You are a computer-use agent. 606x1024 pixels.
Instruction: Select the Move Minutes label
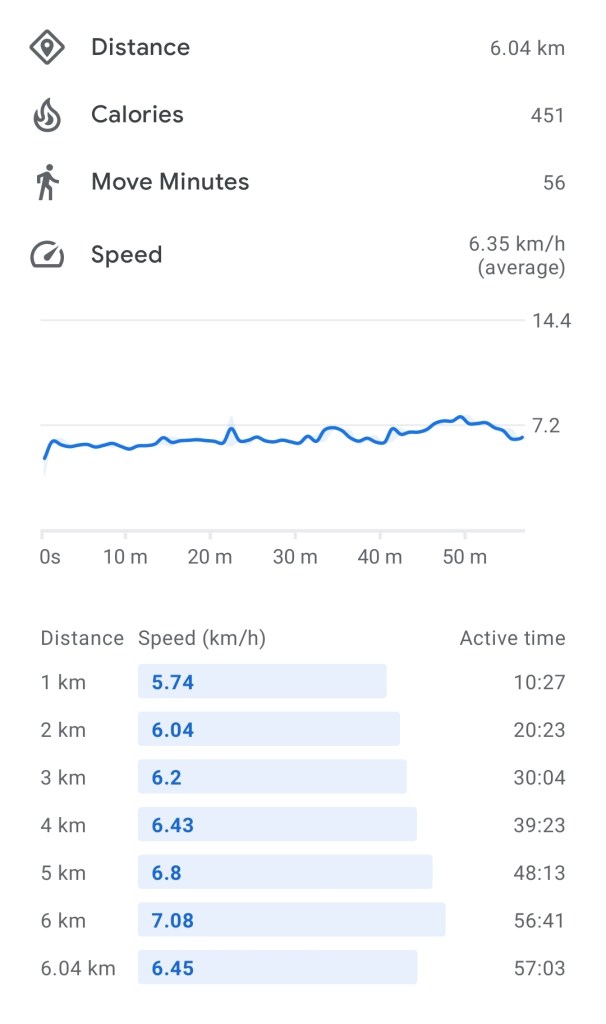(170, 182)
